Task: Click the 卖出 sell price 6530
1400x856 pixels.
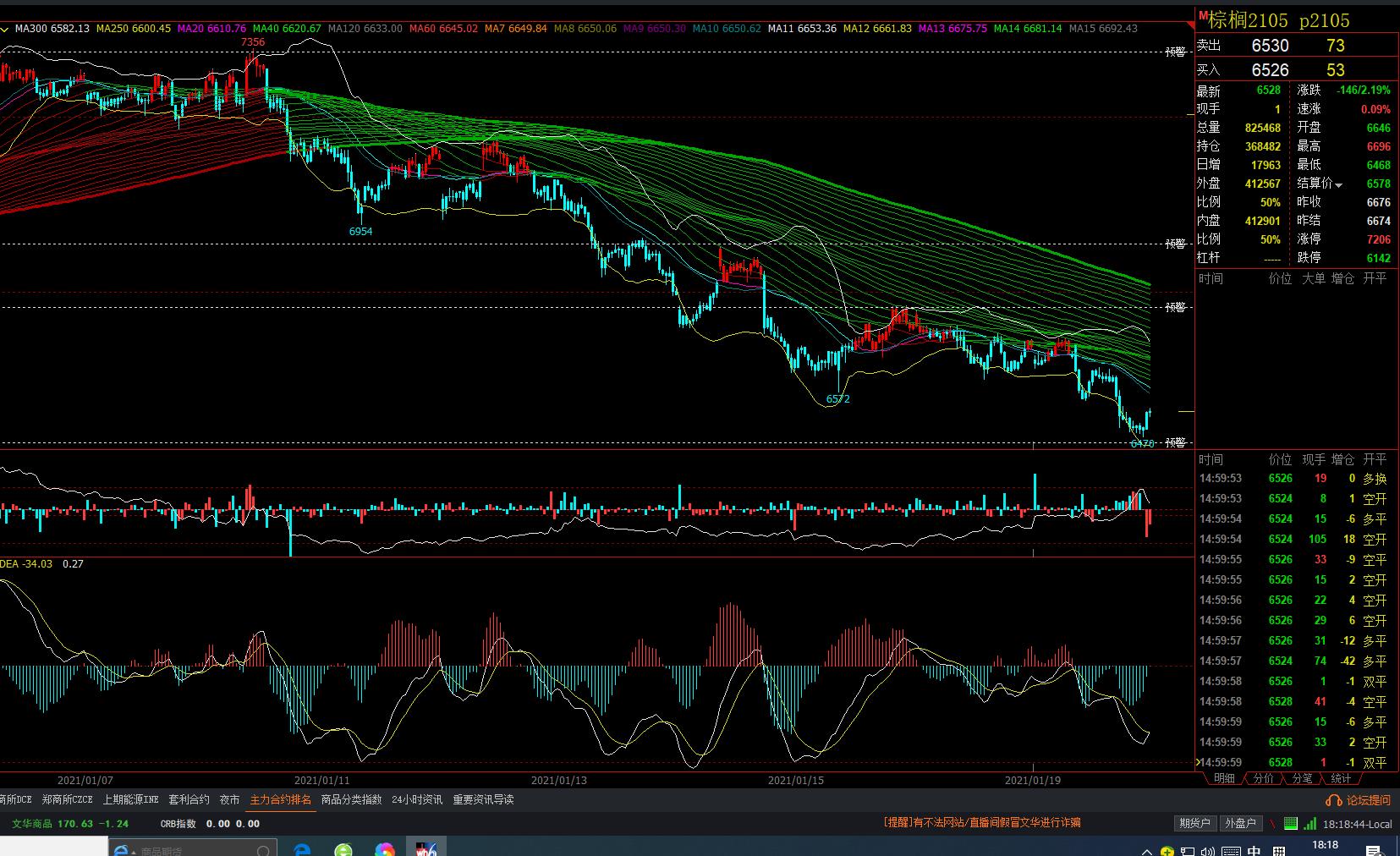Action: tap(1270, 46)
